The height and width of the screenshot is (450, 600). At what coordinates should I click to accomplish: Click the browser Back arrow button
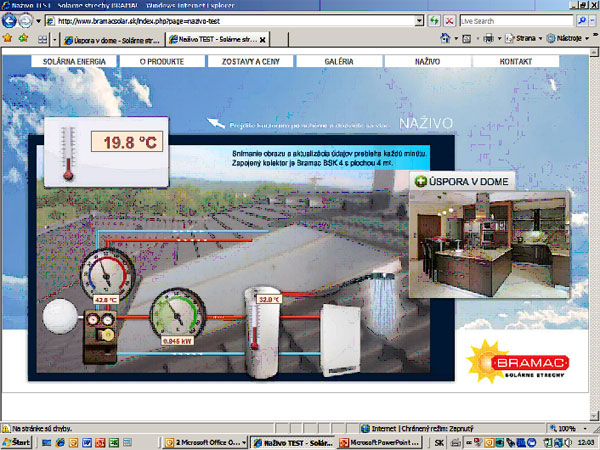(x=9, y=20)
